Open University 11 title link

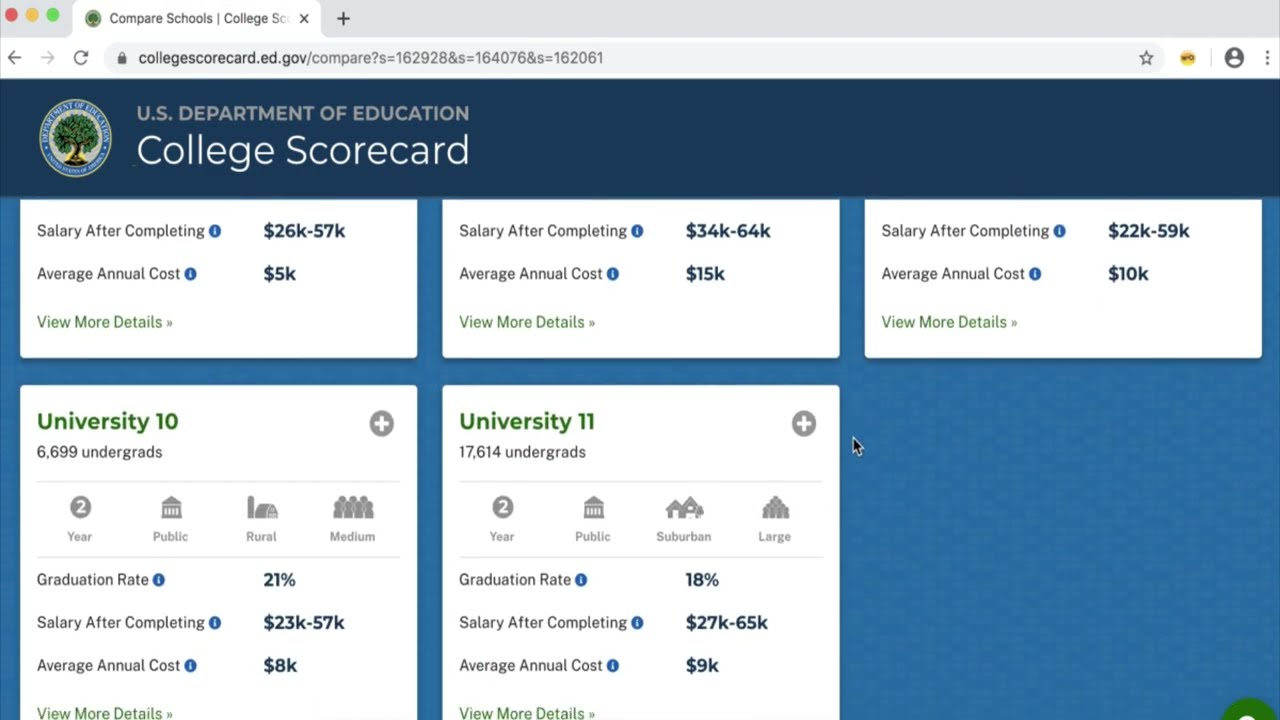point(526,421)
